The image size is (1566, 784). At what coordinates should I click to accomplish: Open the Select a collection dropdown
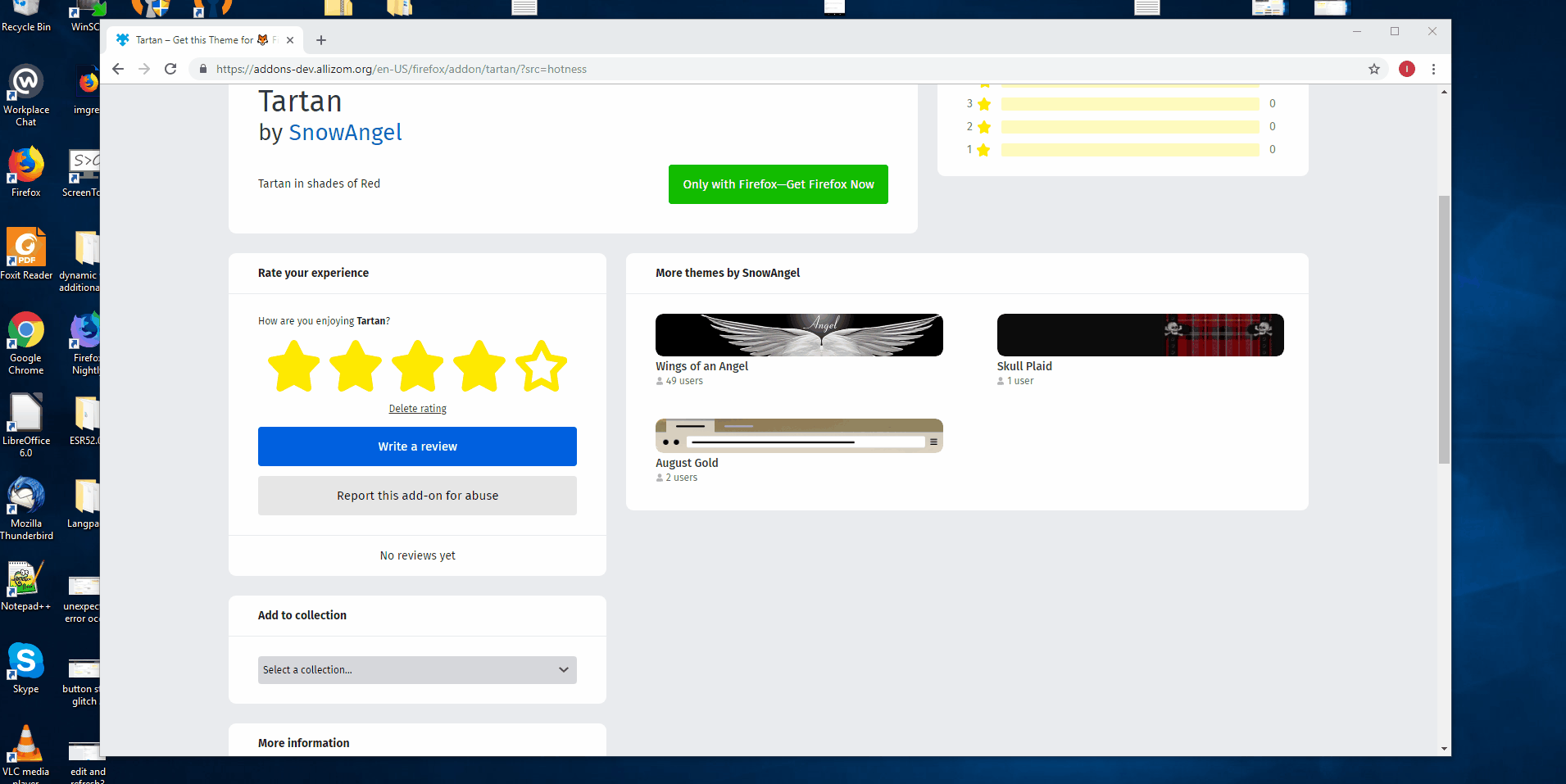tap(417, 670)
